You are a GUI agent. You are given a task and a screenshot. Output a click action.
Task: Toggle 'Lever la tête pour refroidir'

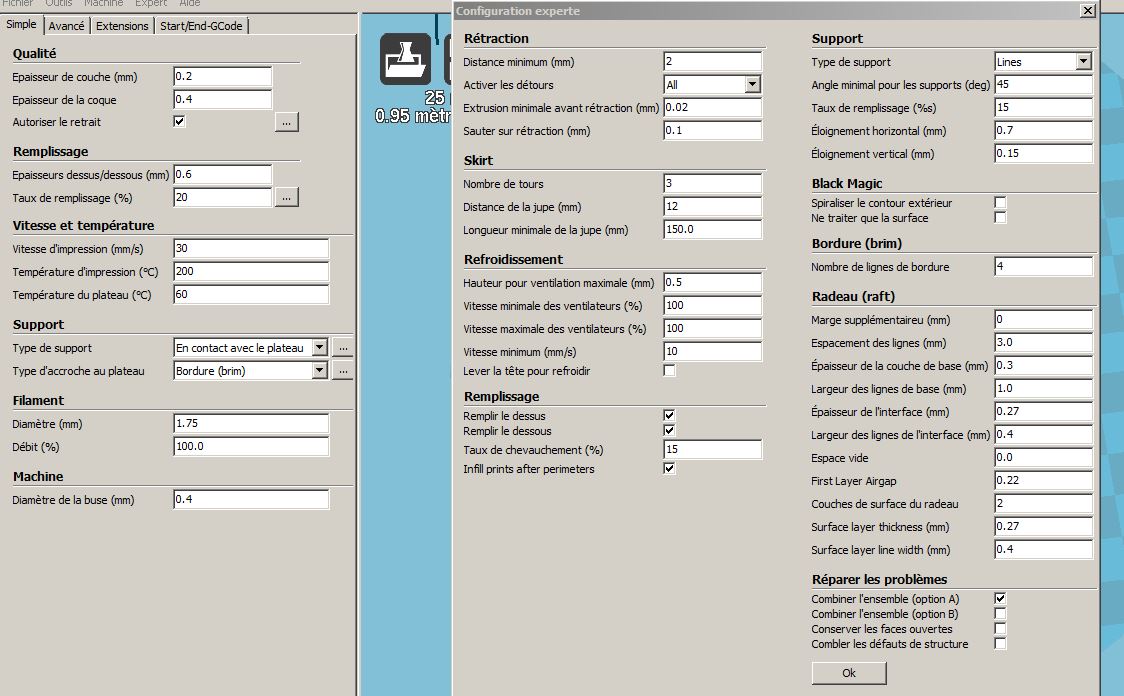click(670, 371)
